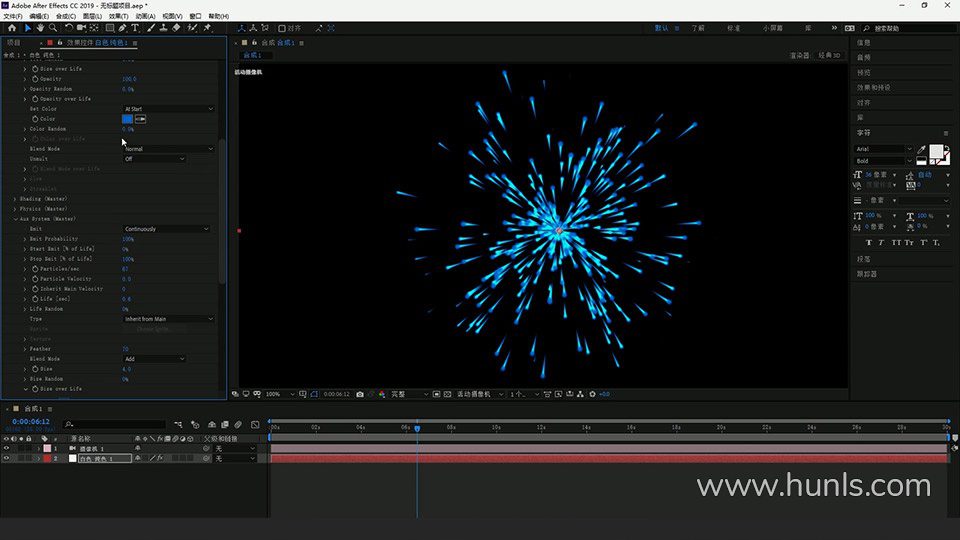Open the Emit dropdown set to Continuously
Screen dimensions: 960x540
point(166,229)
